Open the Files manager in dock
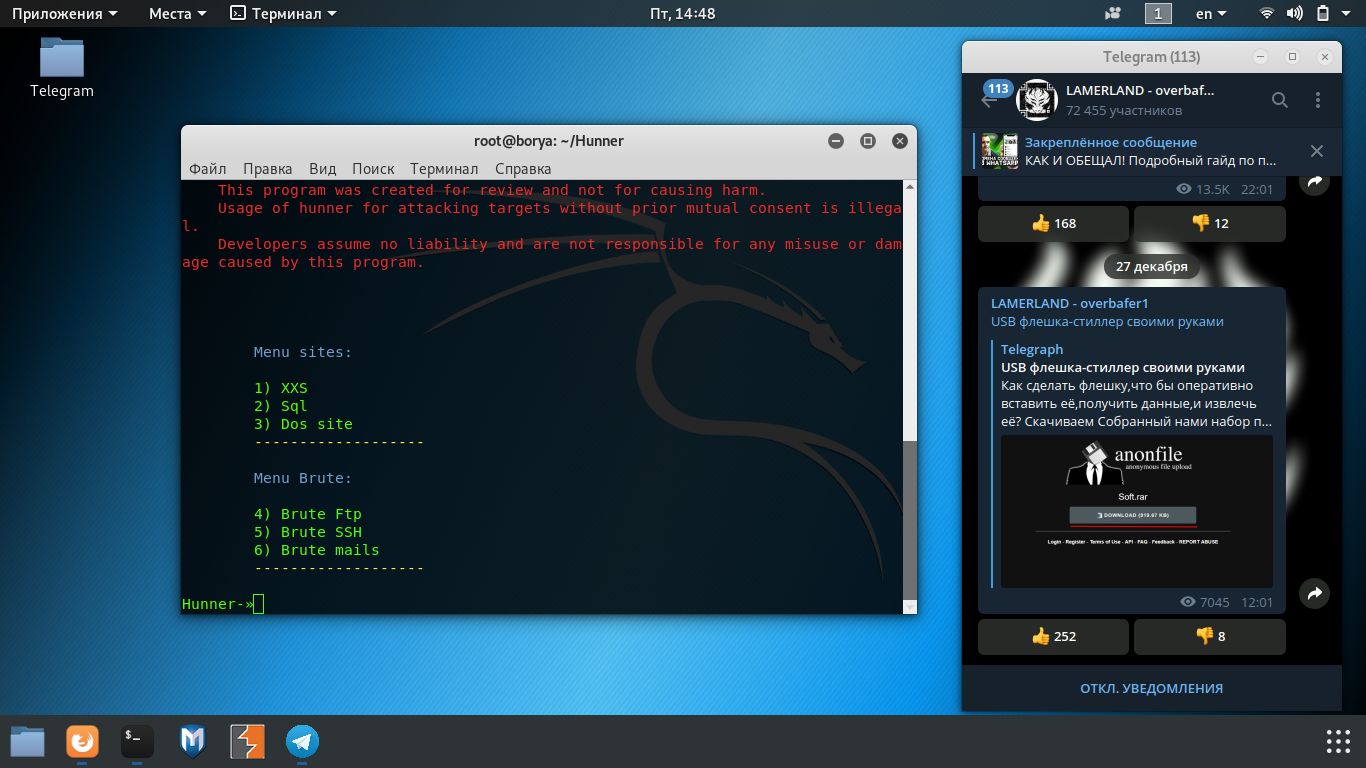 (28, 741)
